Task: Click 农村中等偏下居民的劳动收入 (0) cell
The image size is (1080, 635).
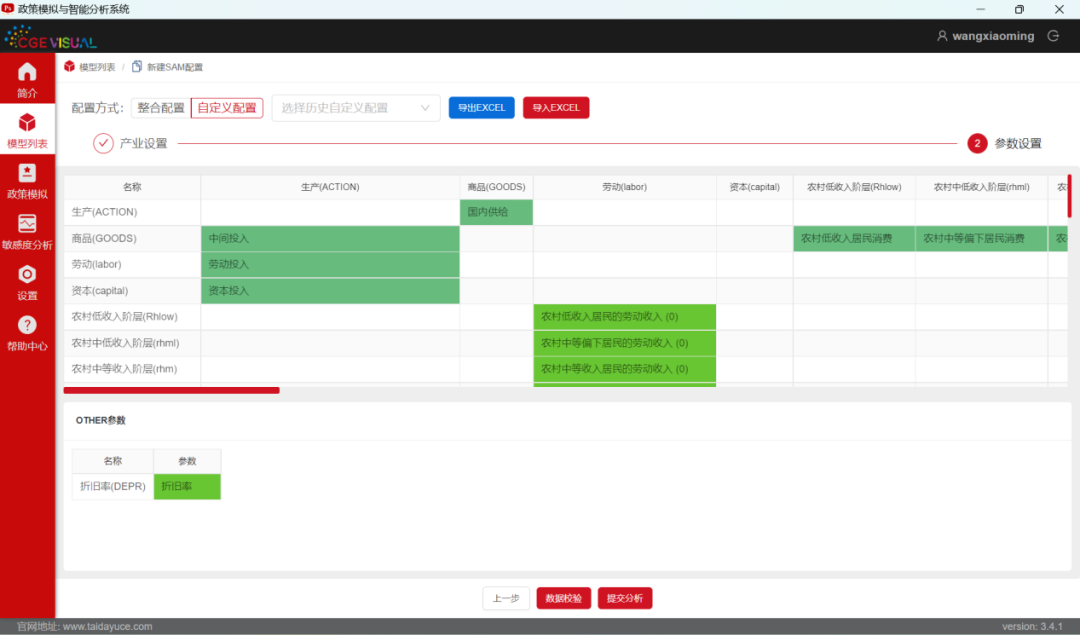Action: pyautogui.click(x=625, y=343)
